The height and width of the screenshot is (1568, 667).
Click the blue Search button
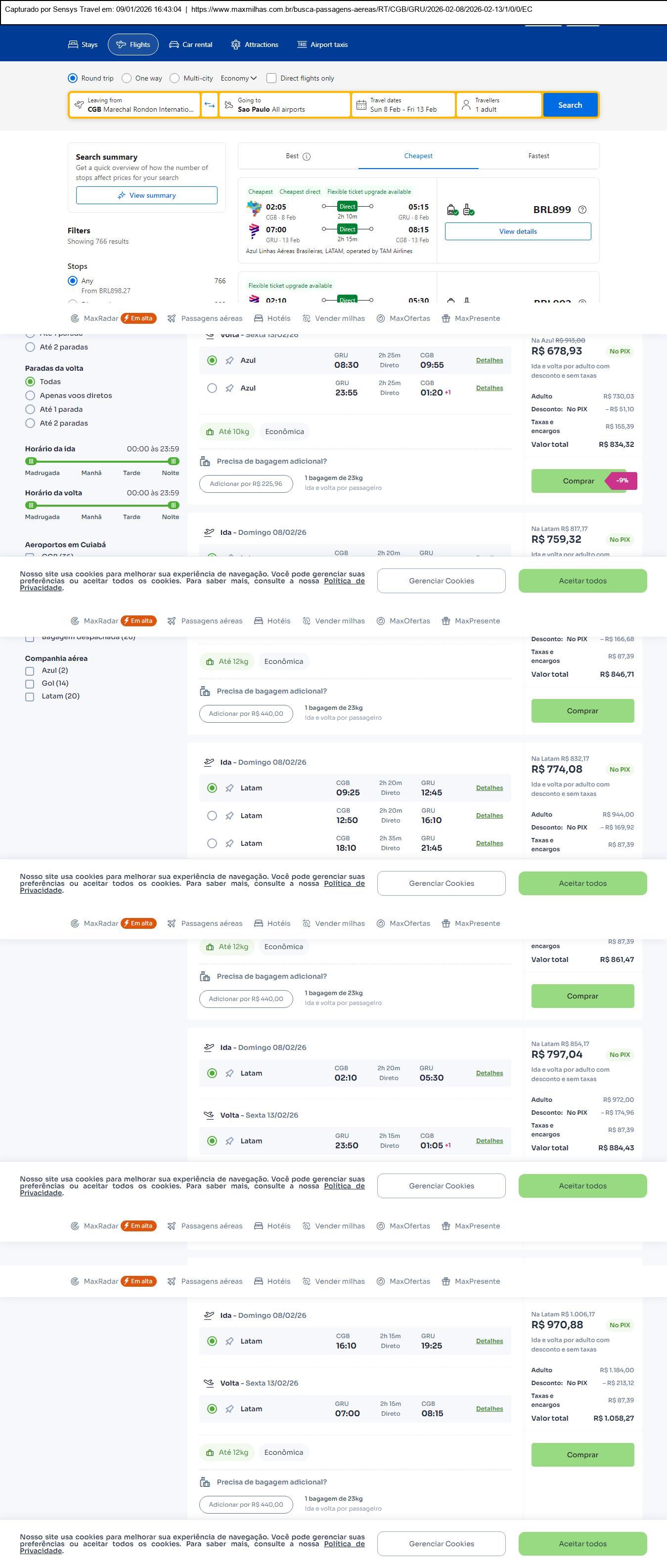click(x=570, y=105)
